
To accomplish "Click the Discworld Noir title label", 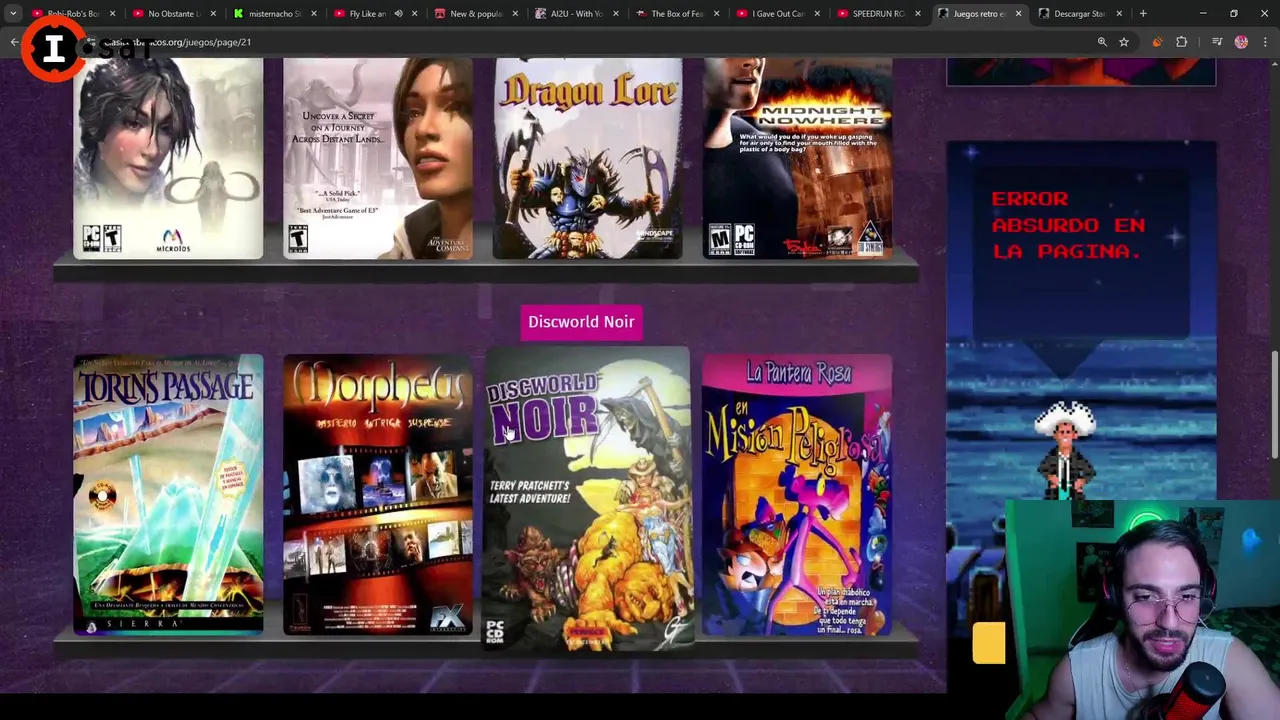I will coord(581,322).
